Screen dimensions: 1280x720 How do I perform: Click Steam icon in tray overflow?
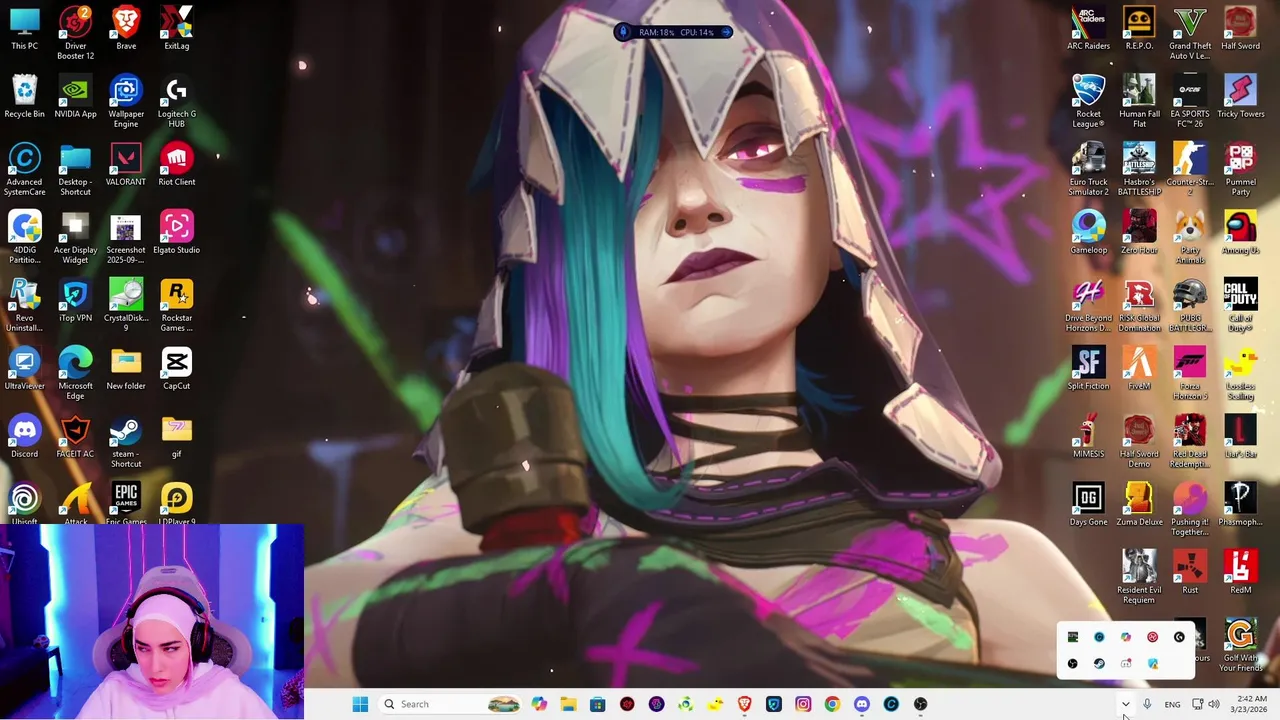[1099, 663]
